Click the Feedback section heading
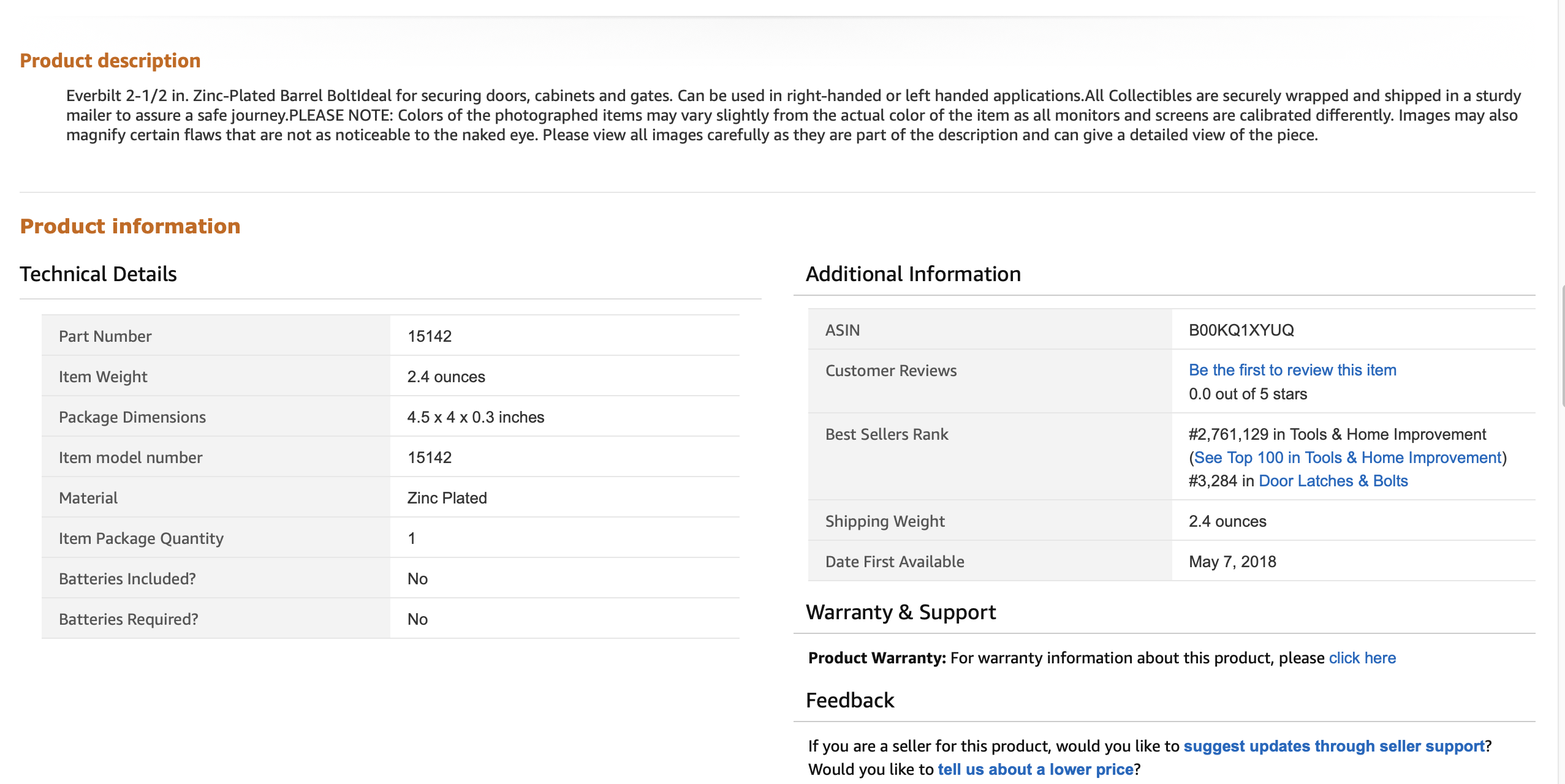This screenshot has height=784, width=1565. (x=849, y=700)
